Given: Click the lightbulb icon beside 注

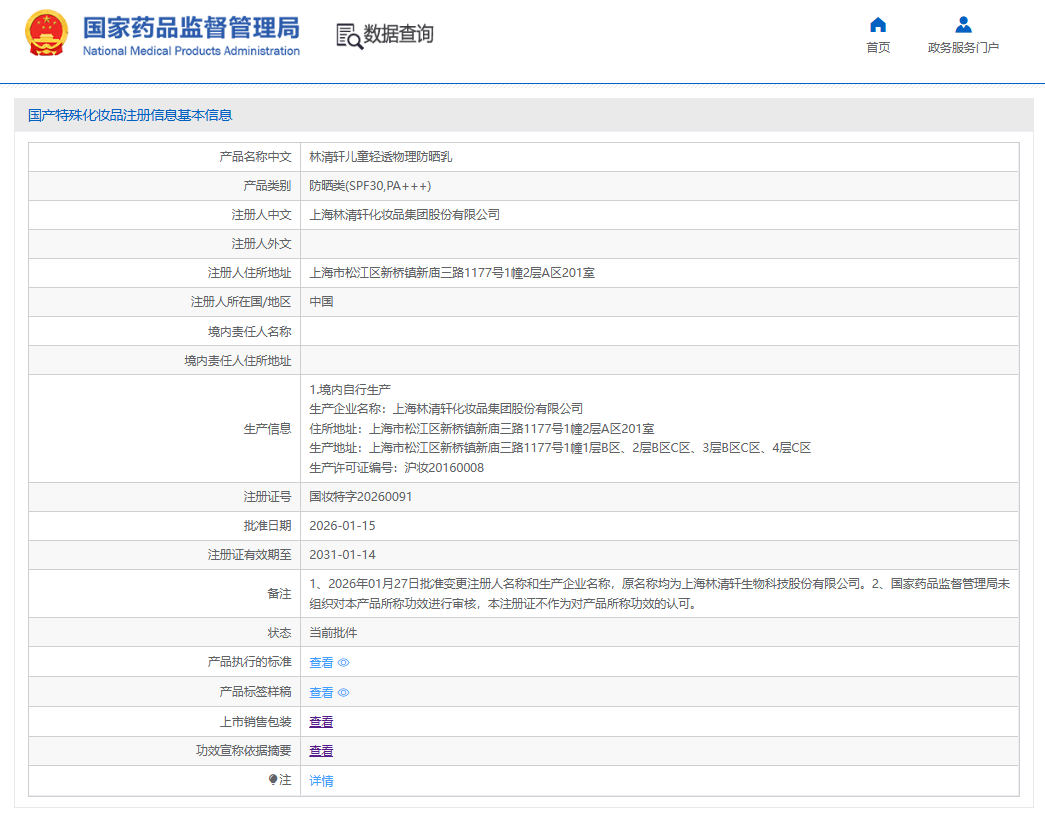Looking at the screenshot, I should click(x=273, y=780).
